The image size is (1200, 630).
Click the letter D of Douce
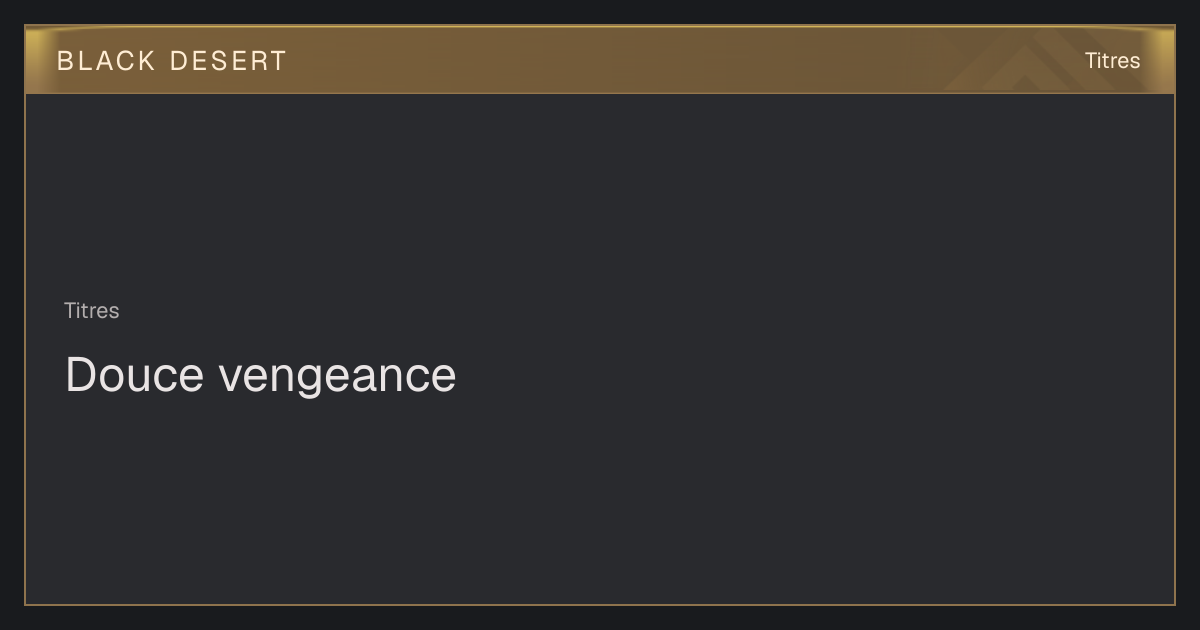coord(80,375)
